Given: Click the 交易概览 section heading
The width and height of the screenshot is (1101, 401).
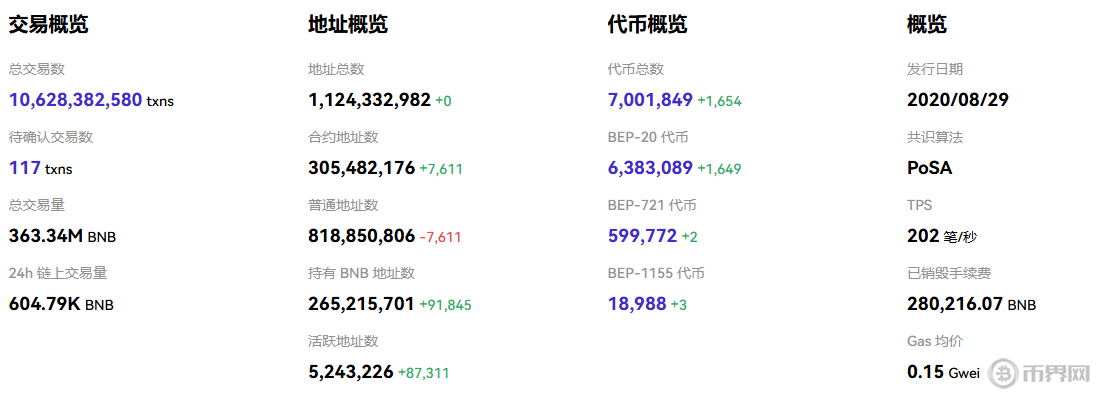Looking at the screenshot, I should click(x=49, y=25).
